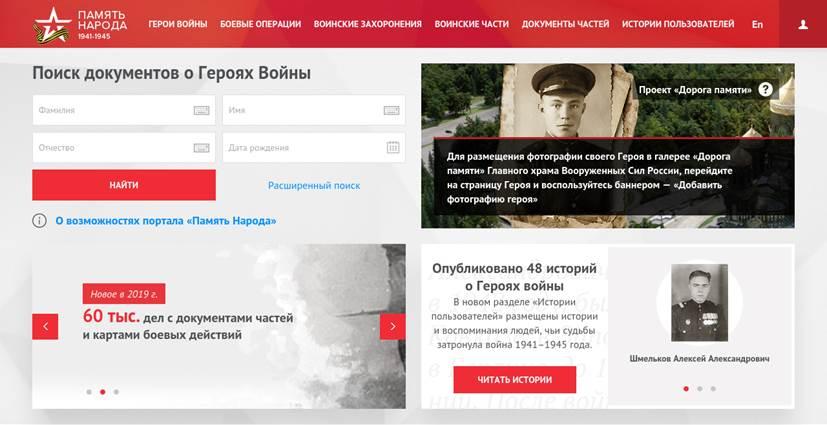Open calendar picker for Дата рождения

pyautogui.click(x=393, y=148)
